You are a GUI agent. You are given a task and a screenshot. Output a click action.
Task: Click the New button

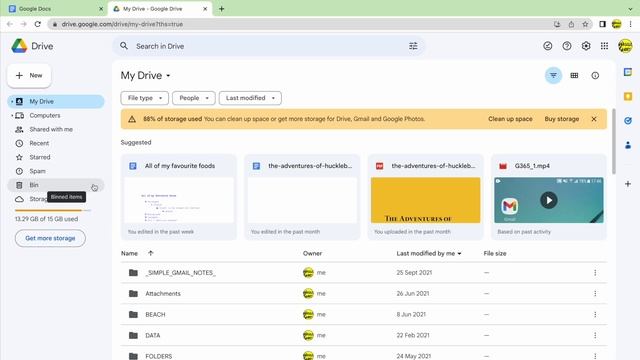(29, 76)
